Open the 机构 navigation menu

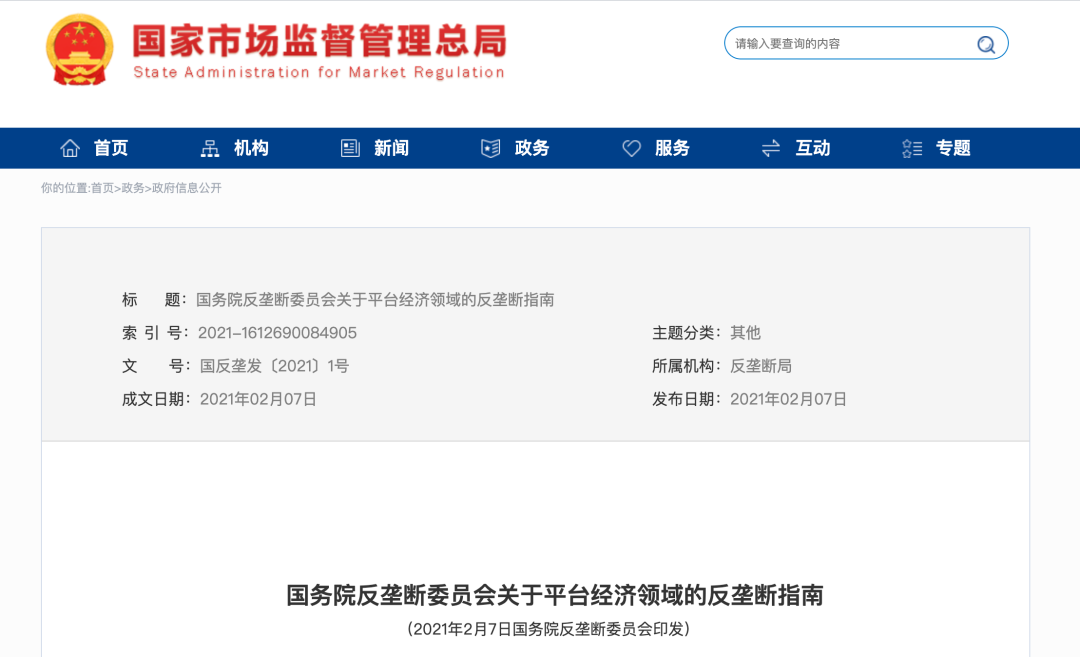pos(251,148)
